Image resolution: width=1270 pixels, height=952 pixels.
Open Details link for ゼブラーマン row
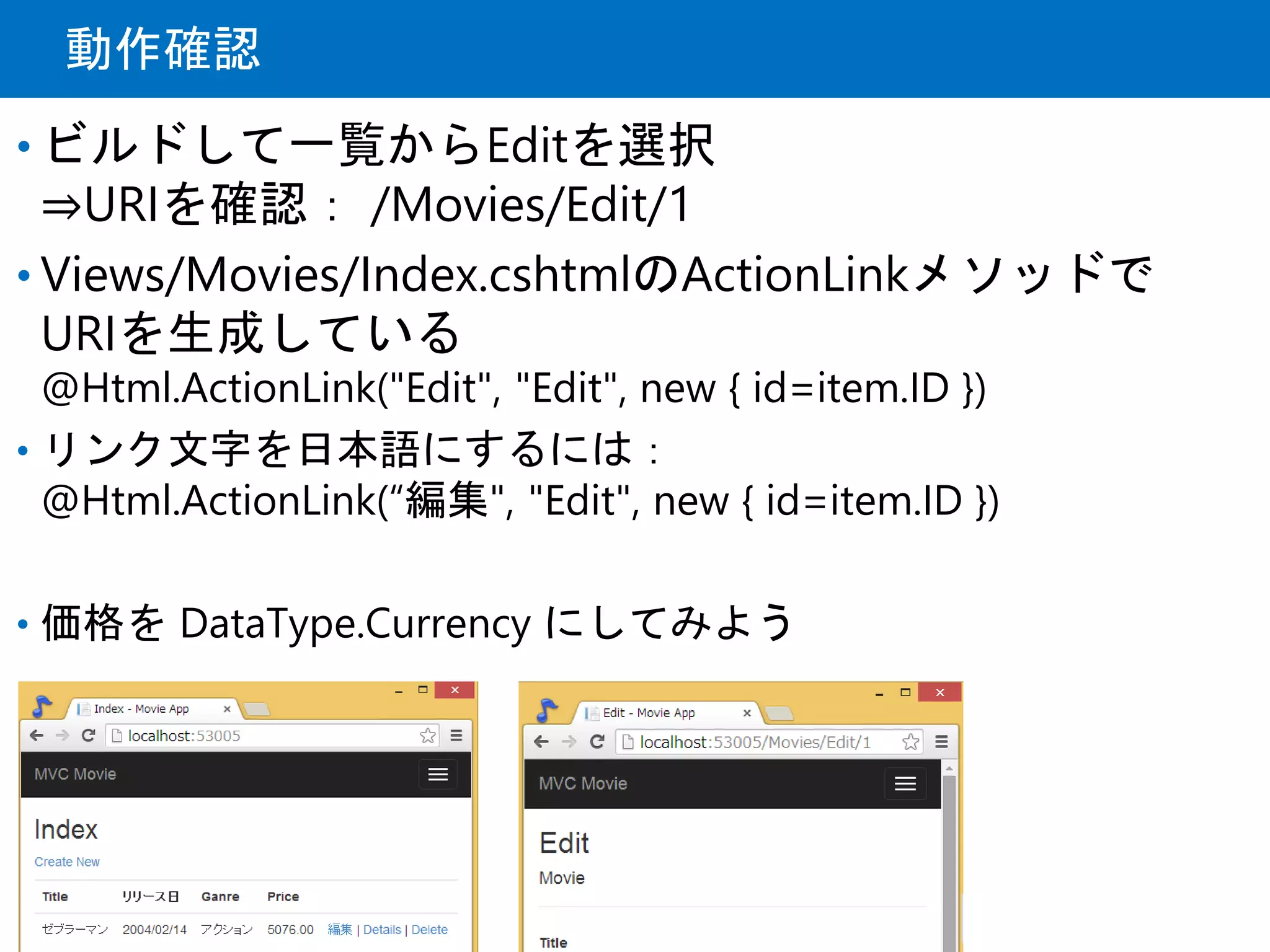(382, 930)
